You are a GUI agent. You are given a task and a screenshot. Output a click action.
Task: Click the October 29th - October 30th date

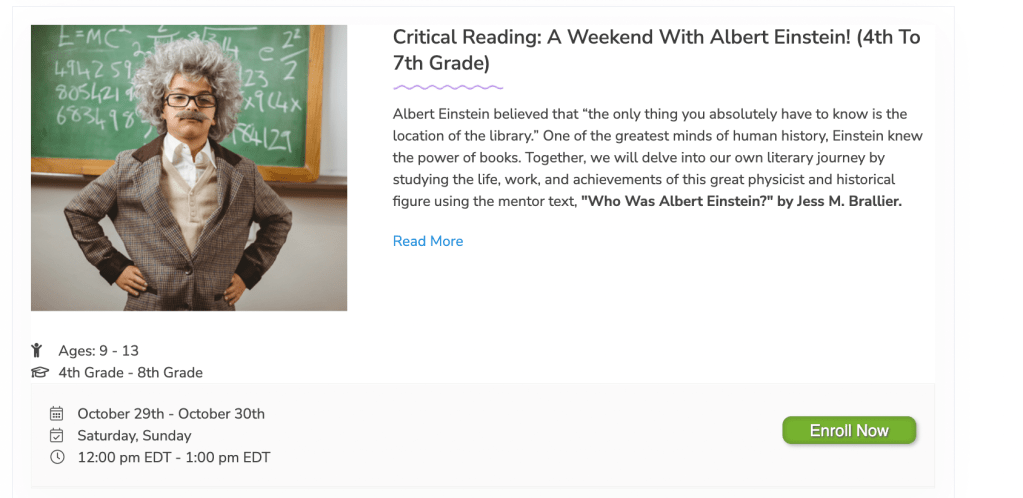coord(171,414)
